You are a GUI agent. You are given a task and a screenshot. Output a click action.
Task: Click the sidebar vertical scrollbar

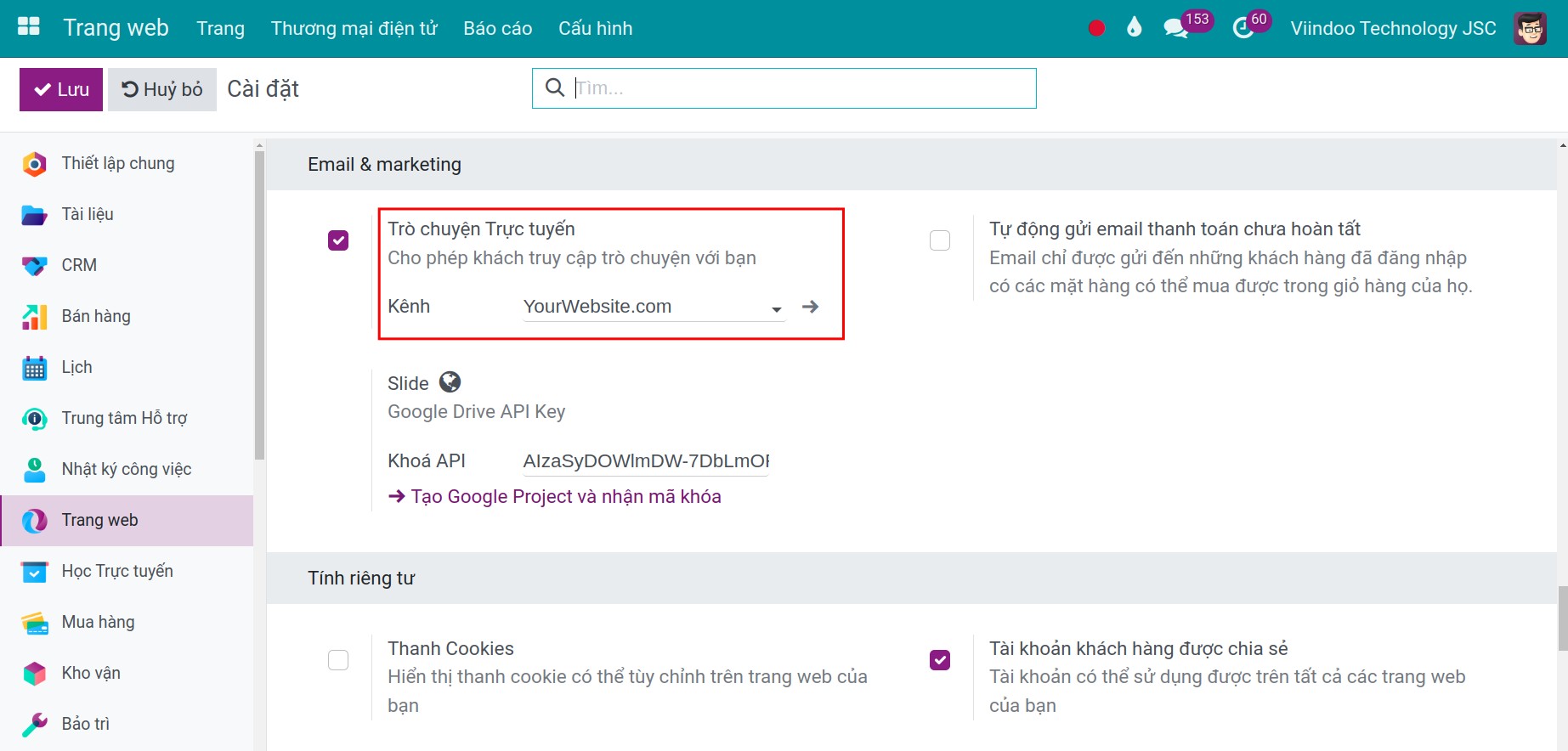pos(259,306)
